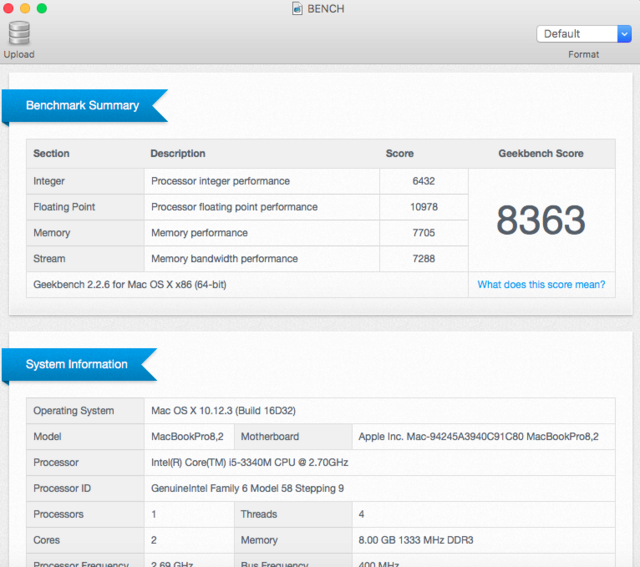Screen dimensions: 640x567
Task: Click the Score column header
Action: point(400,153)
